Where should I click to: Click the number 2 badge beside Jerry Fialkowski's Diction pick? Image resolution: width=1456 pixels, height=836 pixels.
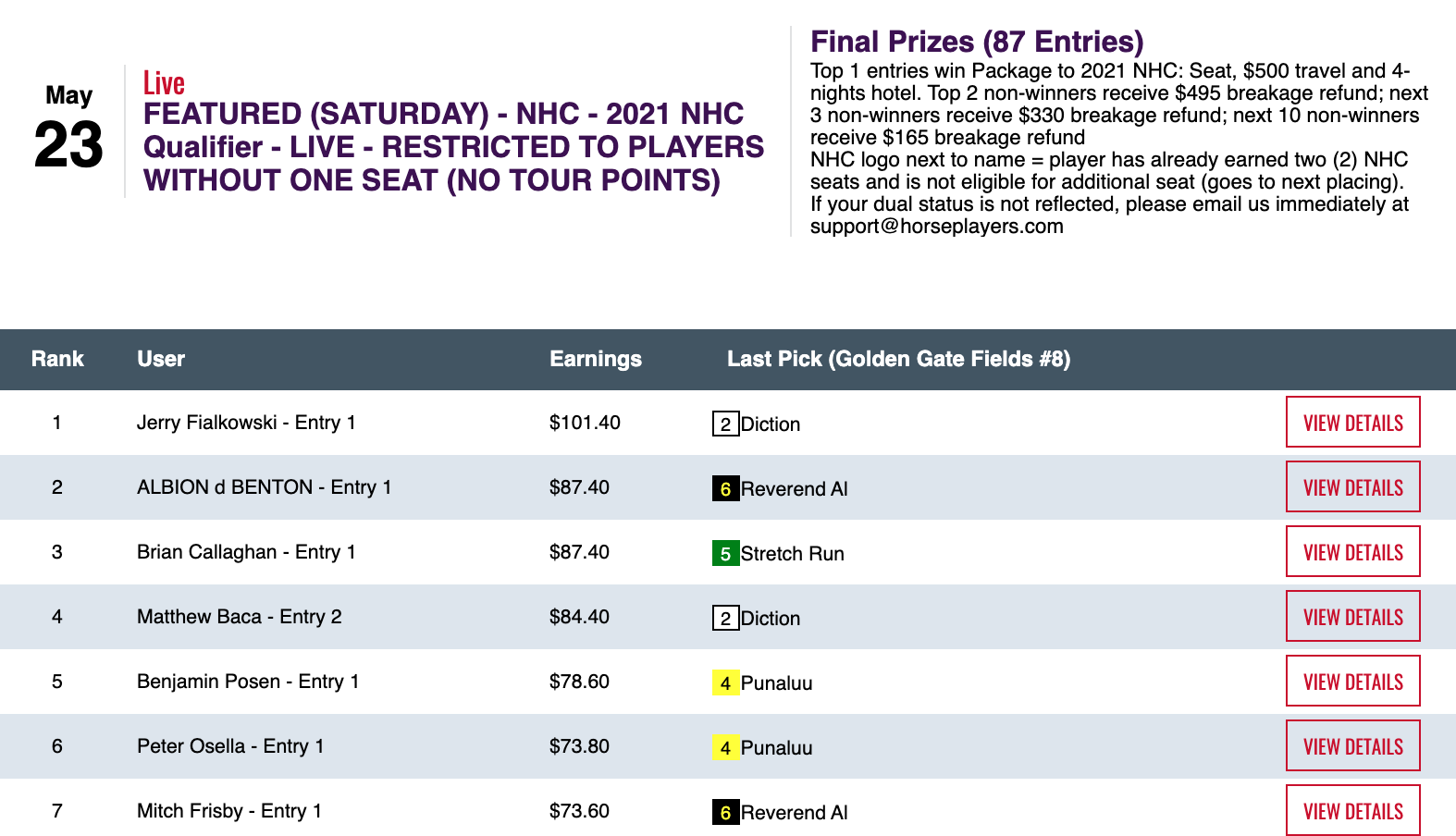[725, 424]
